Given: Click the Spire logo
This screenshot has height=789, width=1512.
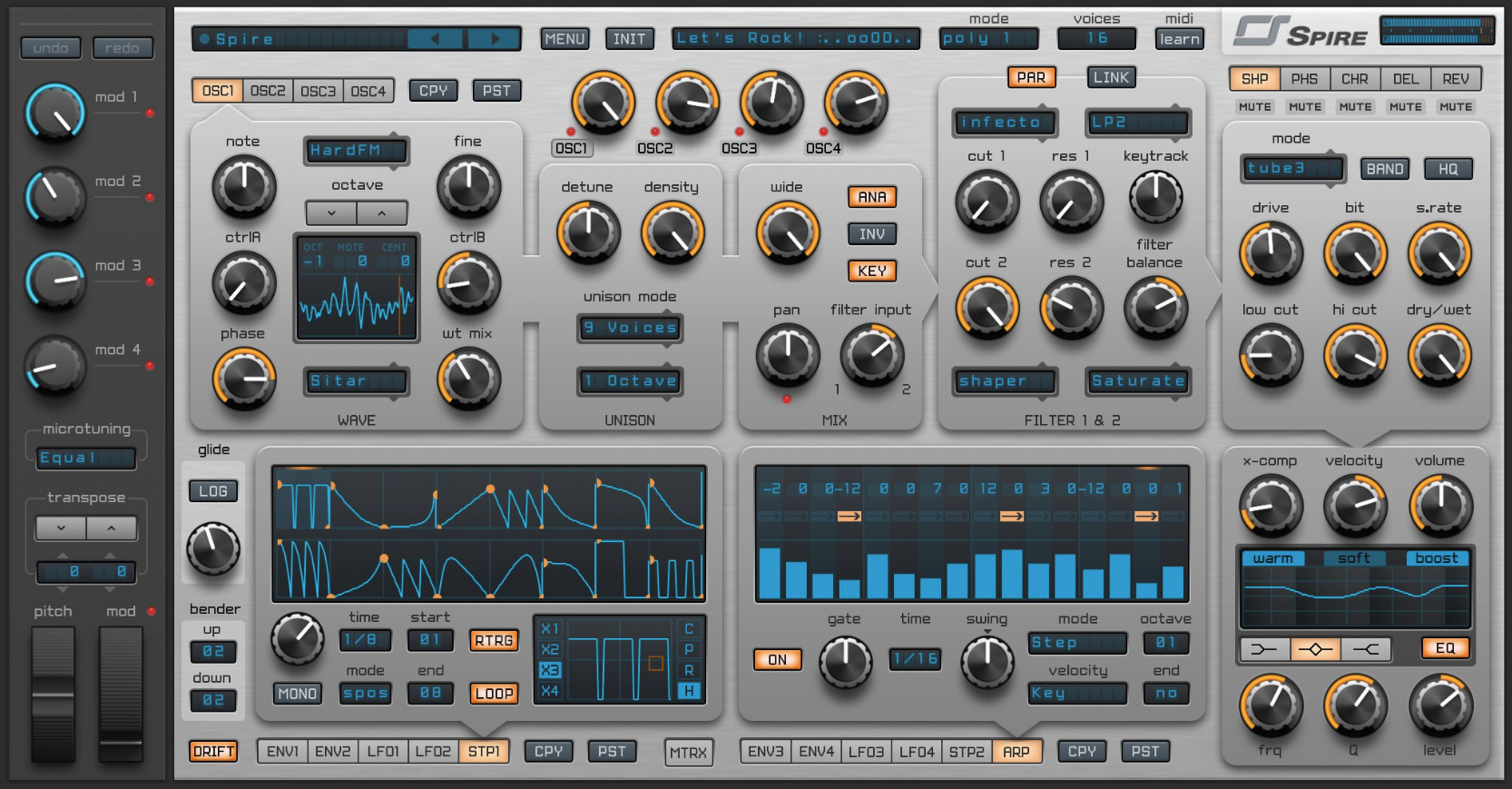Looking at the screenshot, I should (1300, 33).
